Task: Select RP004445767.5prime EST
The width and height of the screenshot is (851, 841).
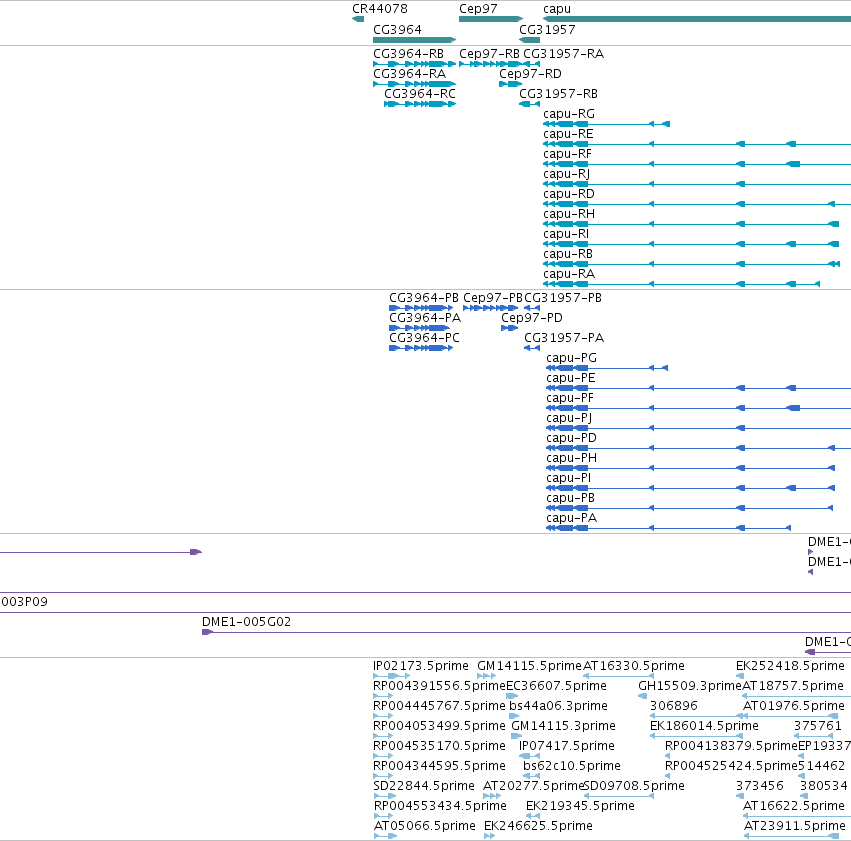Action: tap(383, 716)
